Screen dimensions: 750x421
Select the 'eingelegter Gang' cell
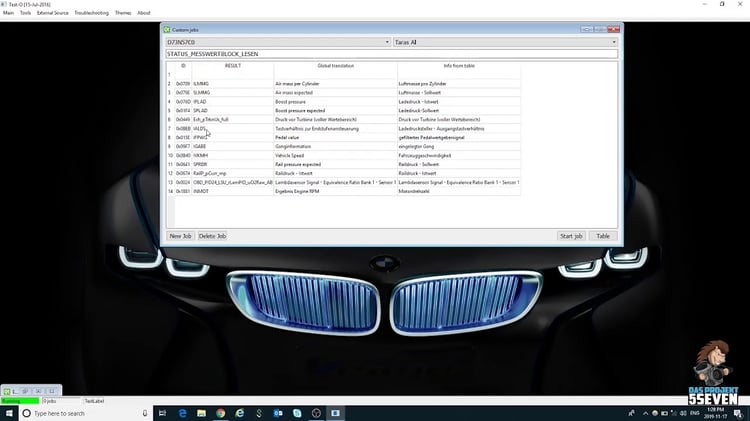(x=459, y=146)
